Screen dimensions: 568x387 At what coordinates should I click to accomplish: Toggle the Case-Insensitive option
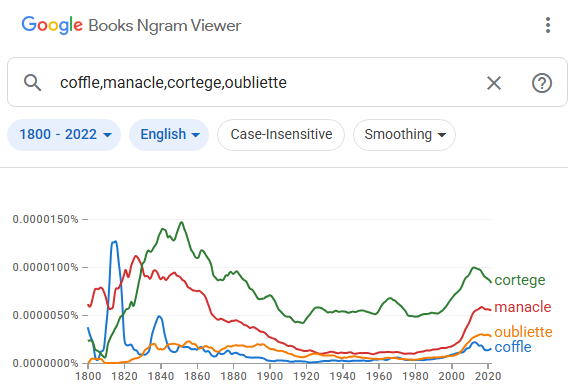pos(281,134)
